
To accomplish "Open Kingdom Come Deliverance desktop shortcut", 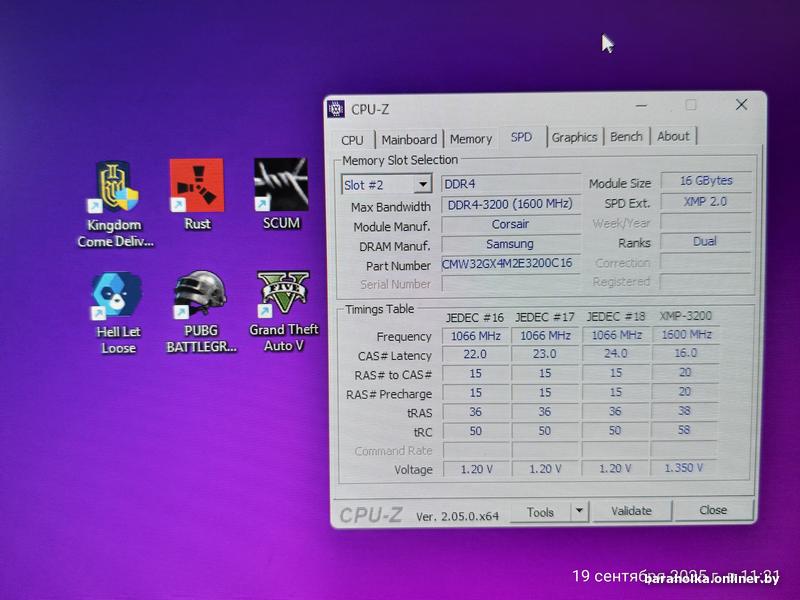I will 114,190.
